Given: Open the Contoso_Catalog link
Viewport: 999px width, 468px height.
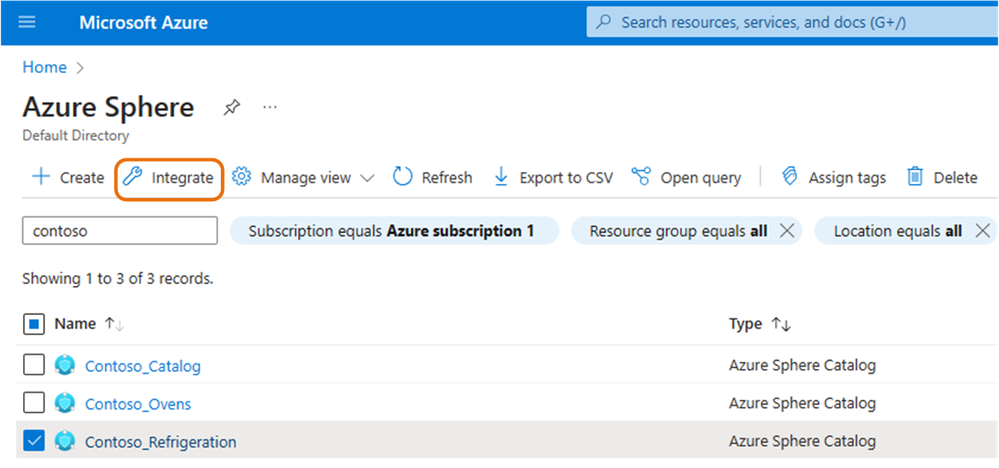Looking at the screenshot, I should (143, 367).
